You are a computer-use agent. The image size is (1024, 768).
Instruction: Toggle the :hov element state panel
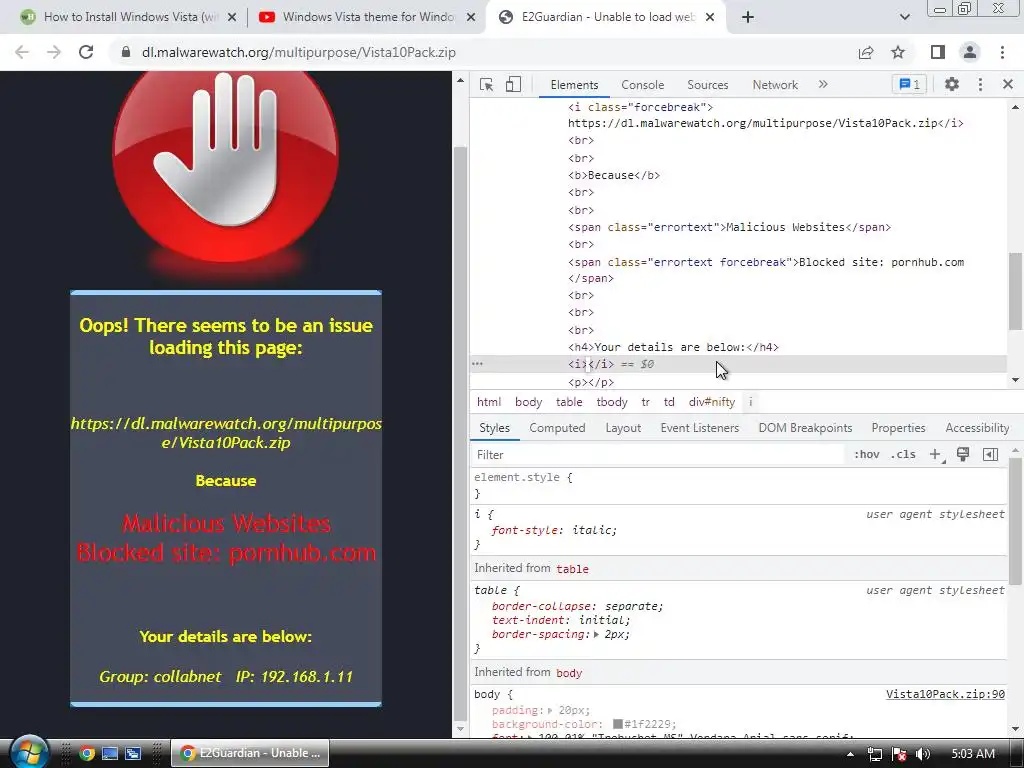click(x=867, y=455)
